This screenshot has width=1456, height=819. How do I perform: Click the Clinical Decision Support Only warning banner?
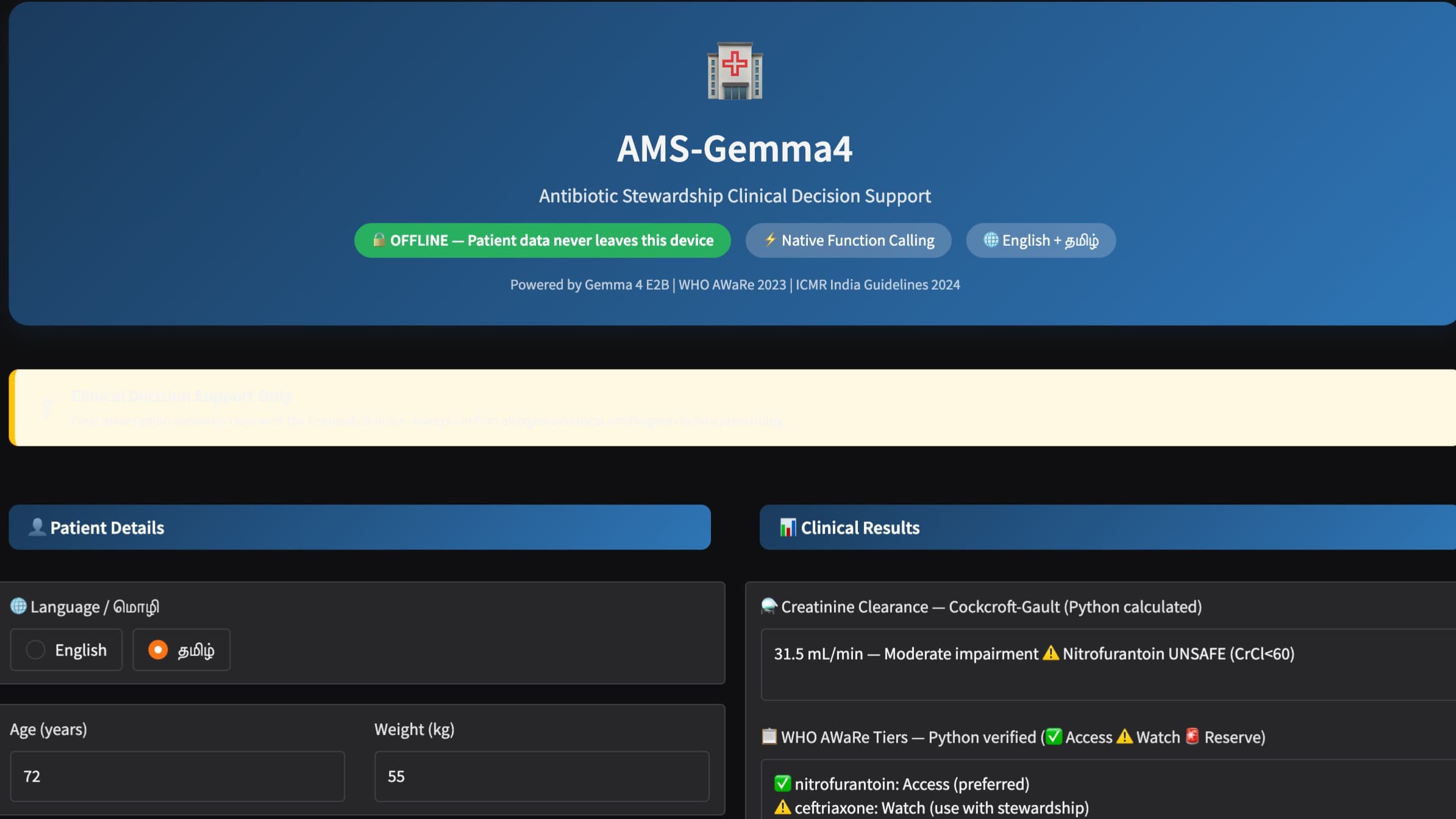pos(732,407)
